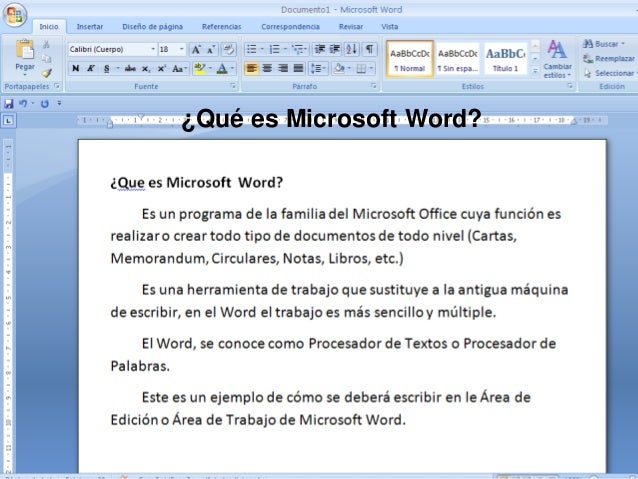
Task: Clear formatting with the eraser icon
Action: click(x=229, y=50)
